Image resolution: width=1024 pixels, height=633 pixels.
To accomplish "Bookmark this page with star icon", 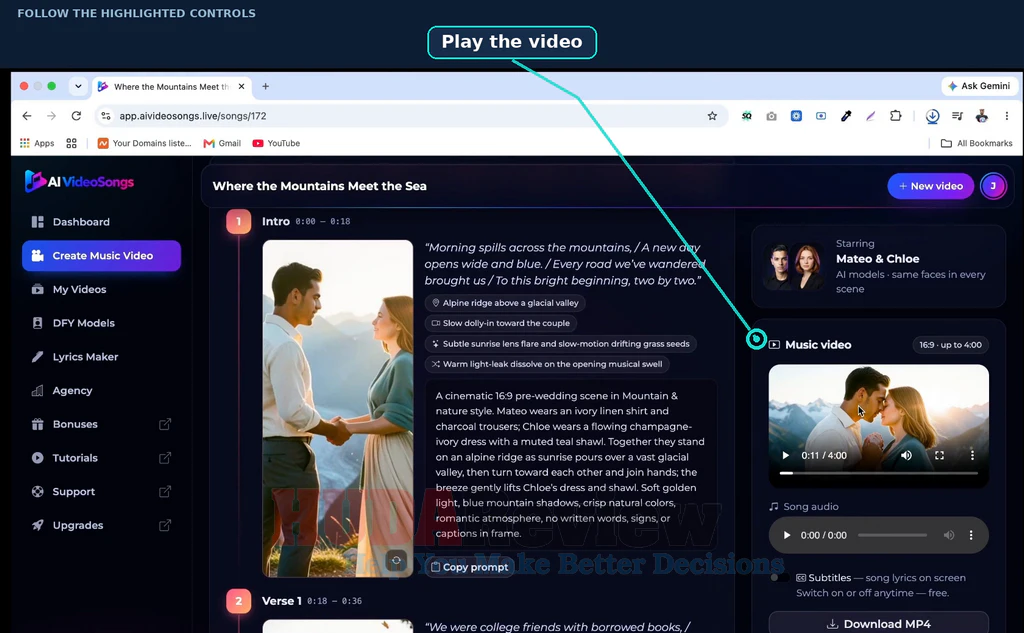I will pyautogui.click(x=712, y=116).
